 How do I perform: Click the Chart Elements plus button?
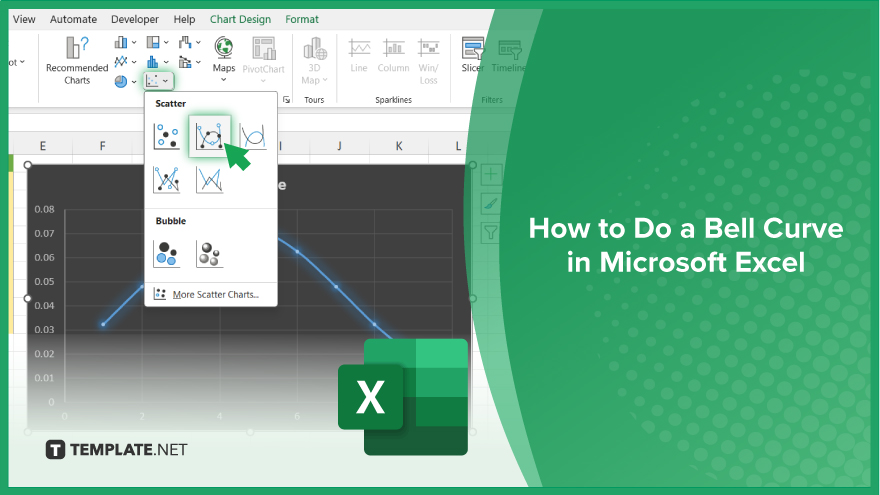coord(491,174)
